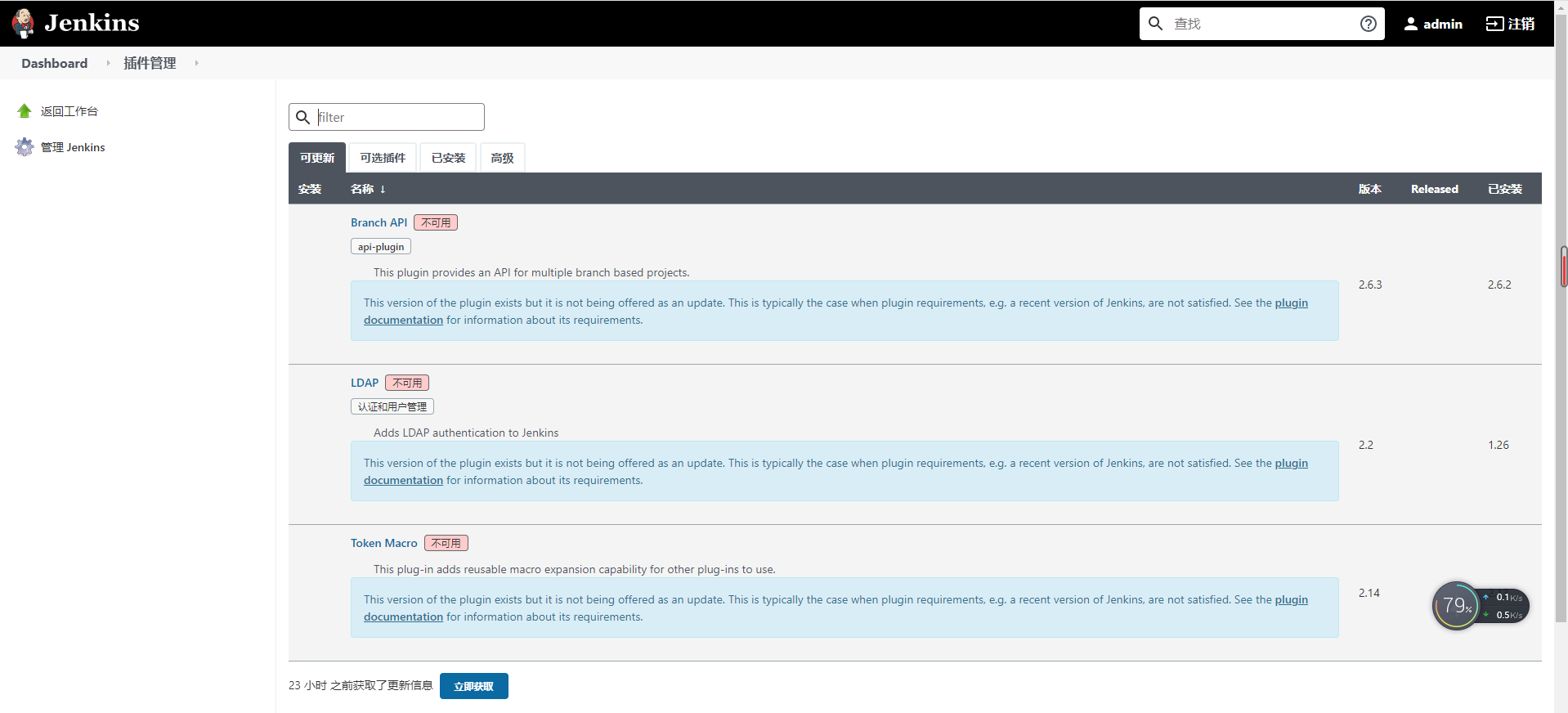Focus the 查找 header search box
Viewport: 1568px width, 713px height.
pos(1261,24)
